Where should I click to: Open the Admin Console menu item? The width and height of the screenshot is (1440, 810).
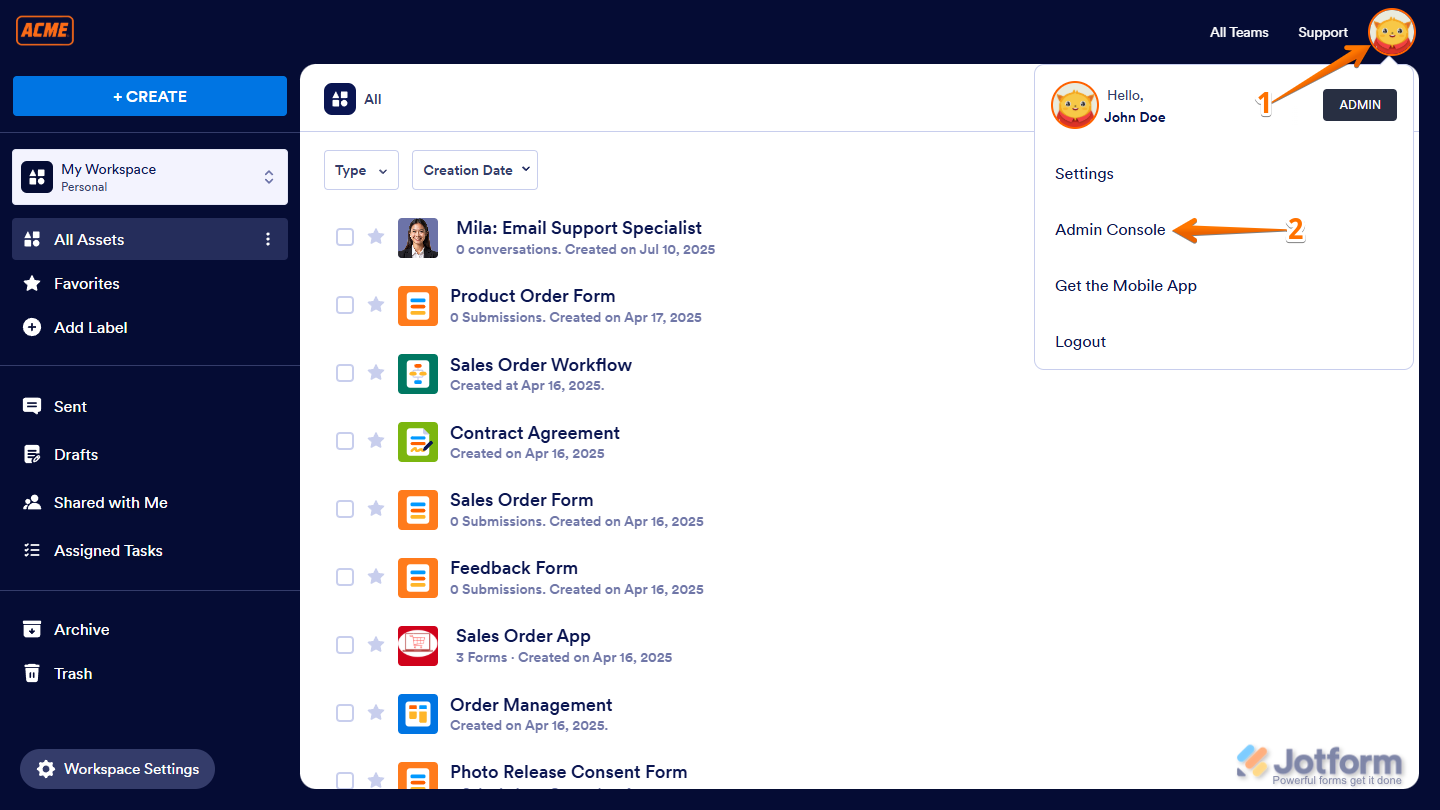point(1110,229)
